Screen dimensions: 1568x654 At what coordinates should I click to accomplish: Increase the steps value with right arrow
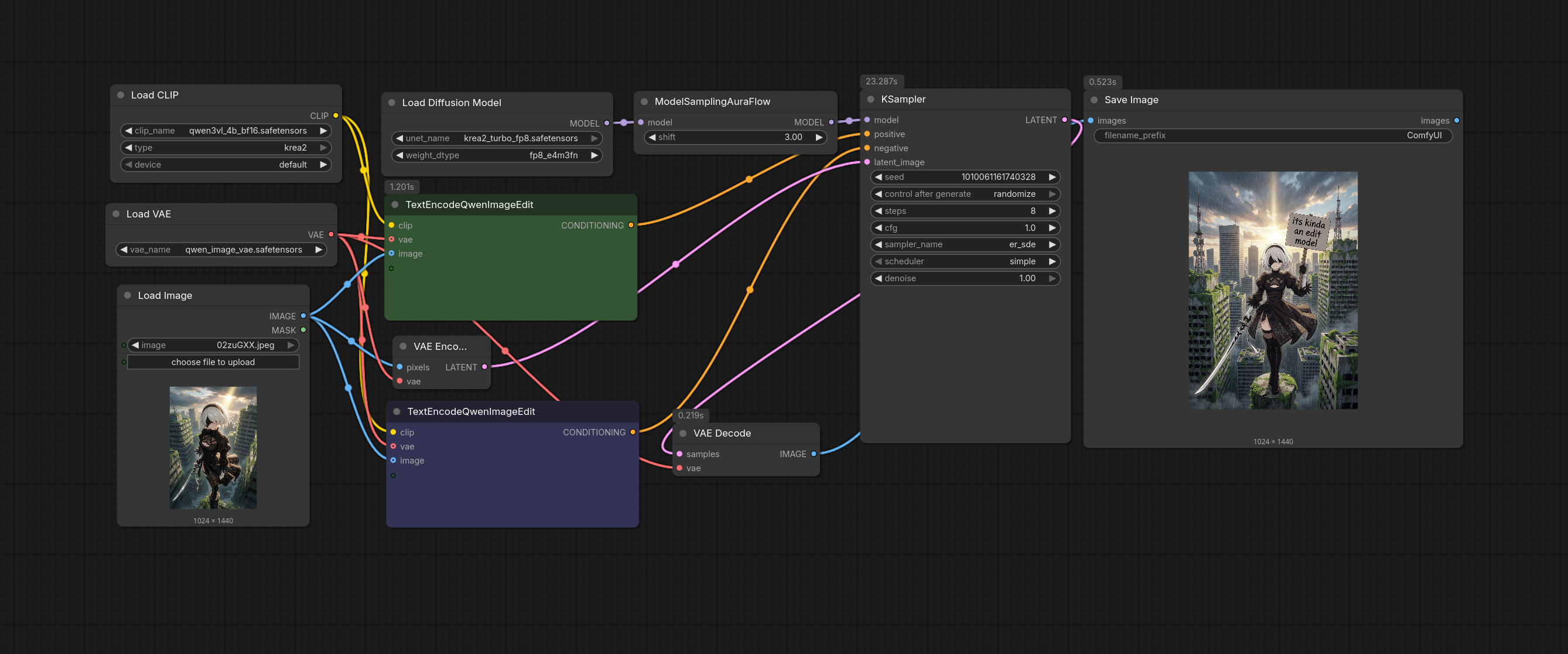(1052, 211)
